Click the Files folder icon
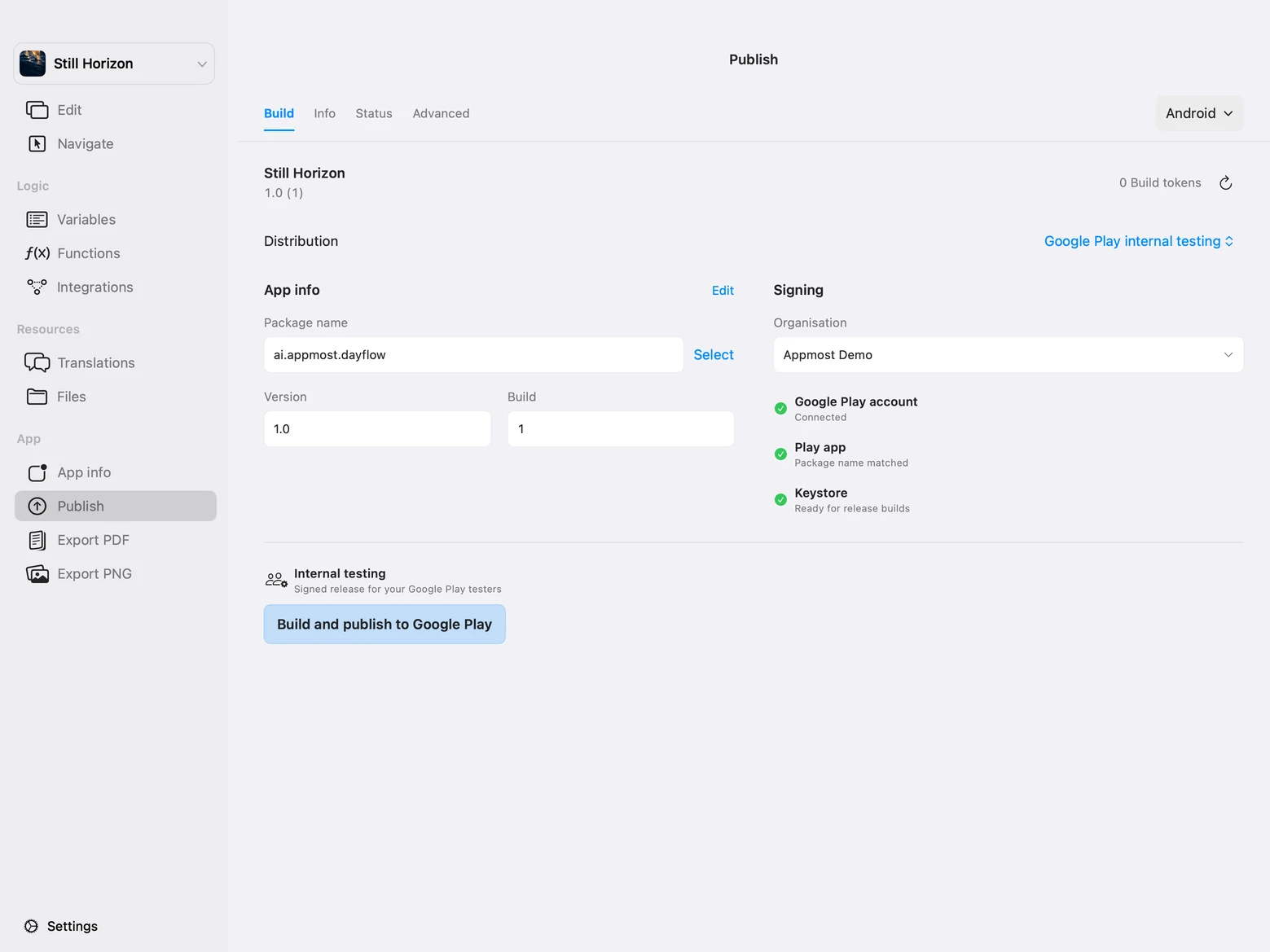 click(x=37, y=397)
